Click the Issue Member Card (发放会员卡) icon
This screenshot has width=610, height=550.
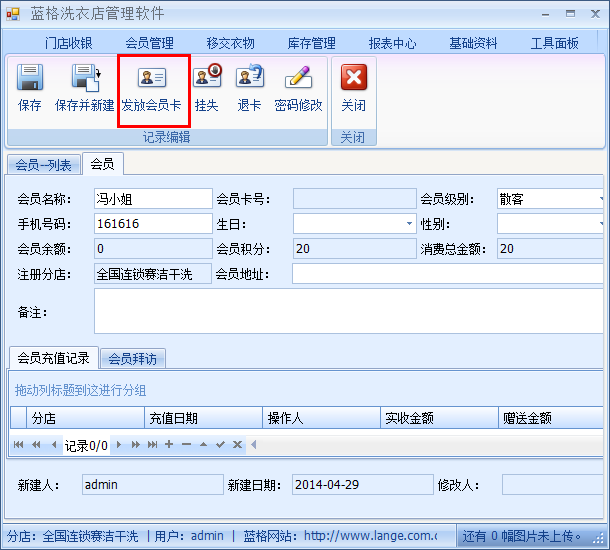click(152, 77)
